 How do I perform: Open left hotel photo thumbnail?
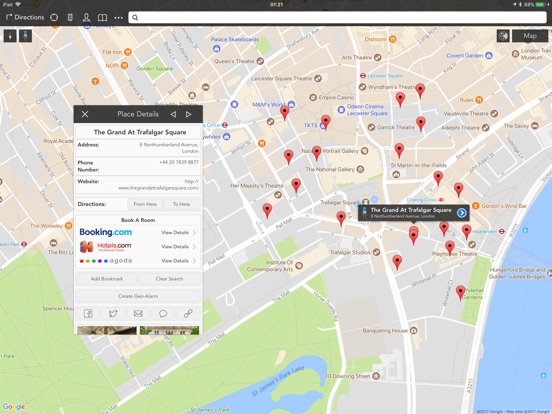coord(107,330)
